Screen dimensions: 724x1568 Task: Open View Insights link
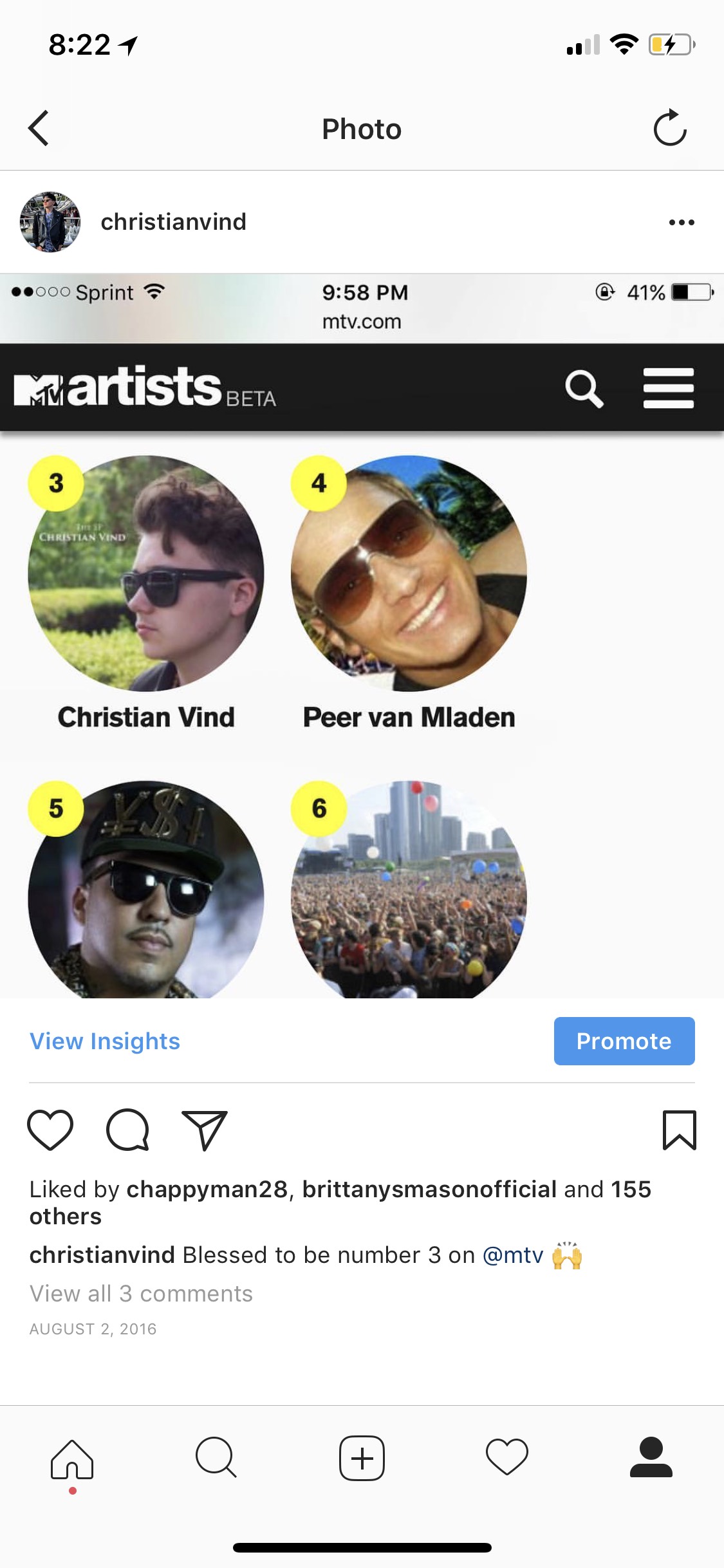coord(105,1041)
